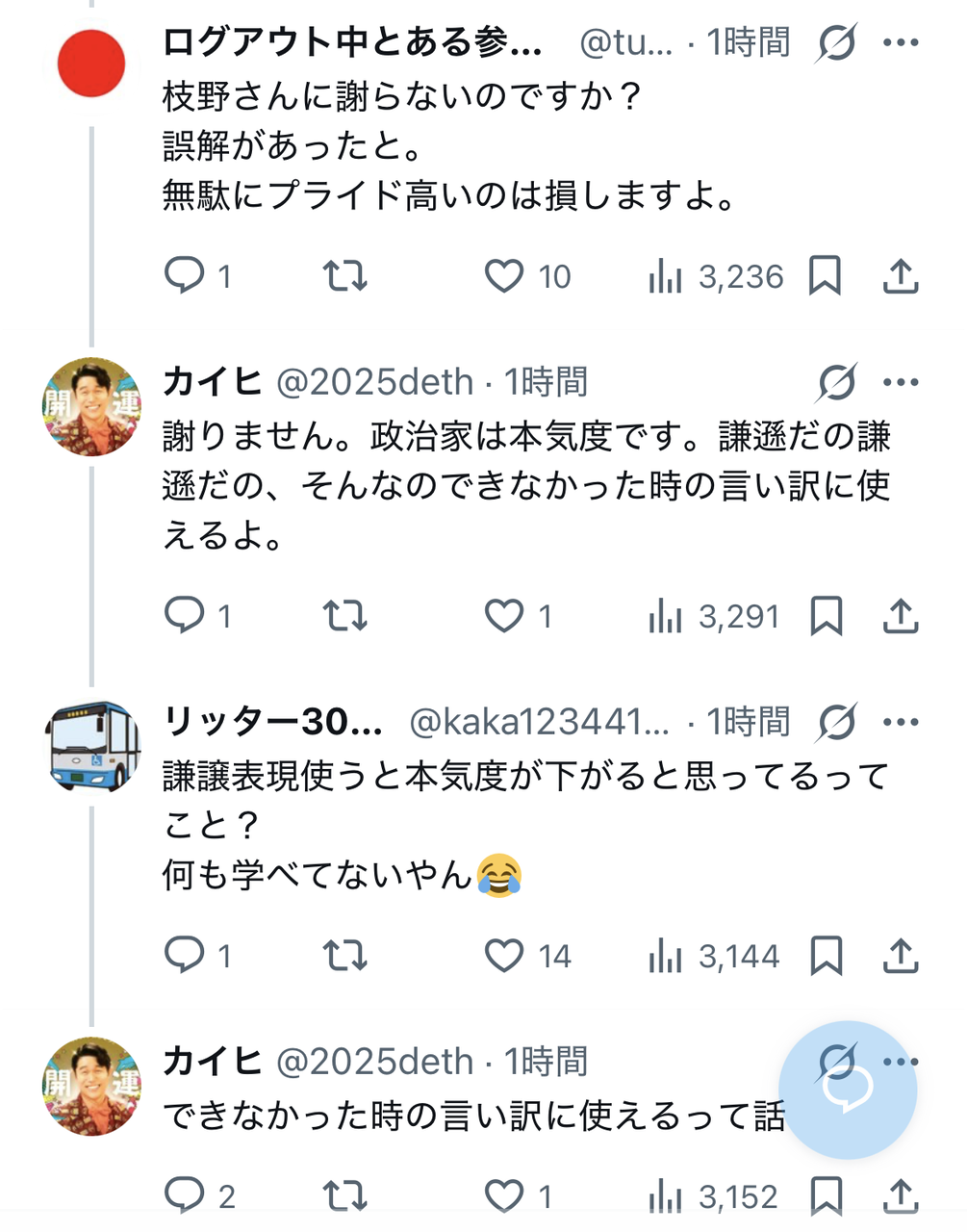Screen dimensions: 967x1232
Task: Share the post with 3,236 views
Action: [x=901, y=276]
